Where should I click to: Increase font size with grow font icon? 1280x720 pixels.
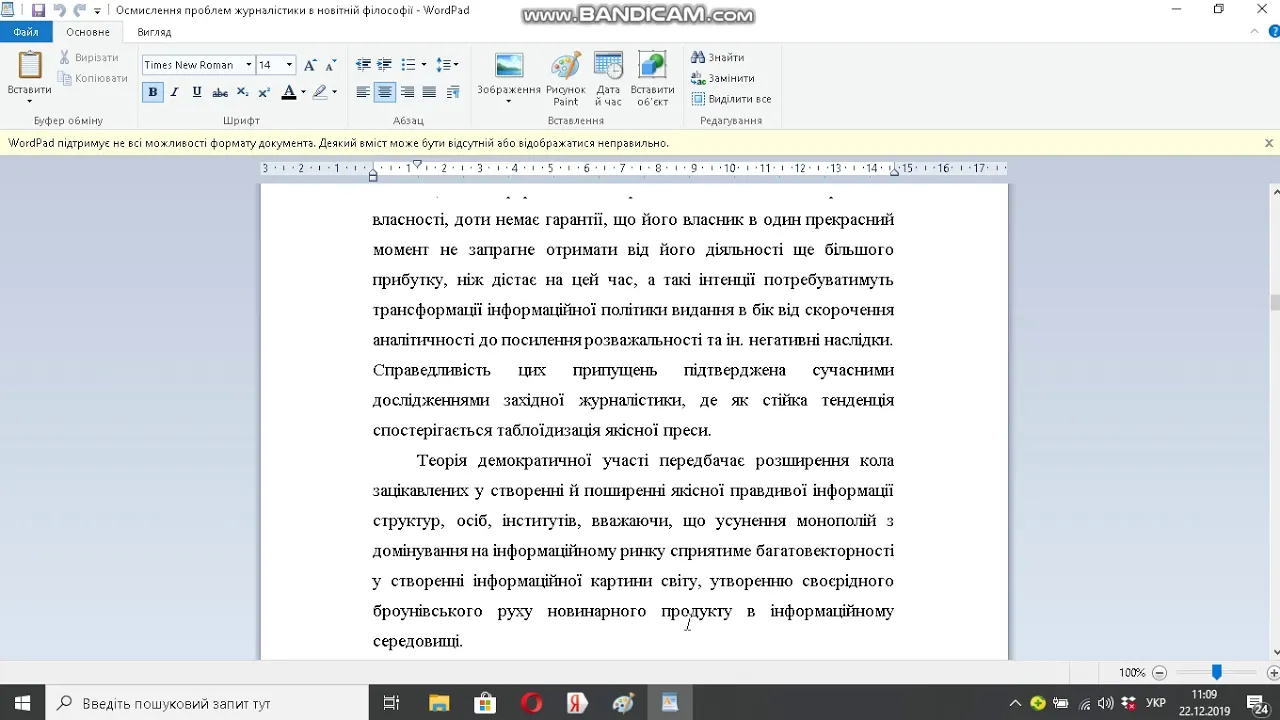tap(310, 65)
